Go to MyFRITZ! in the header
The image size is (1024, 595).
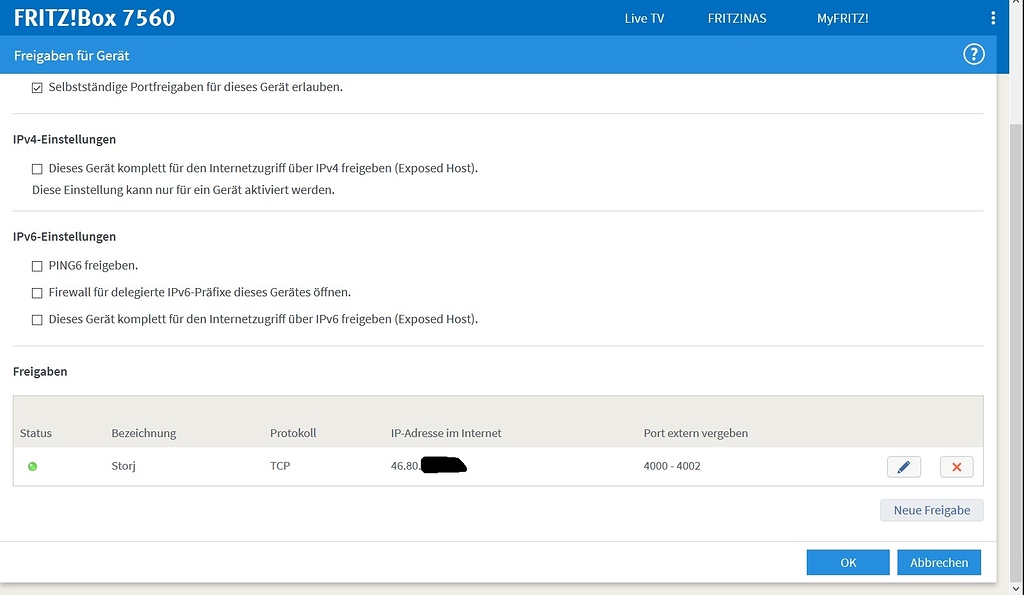(842, 18)
